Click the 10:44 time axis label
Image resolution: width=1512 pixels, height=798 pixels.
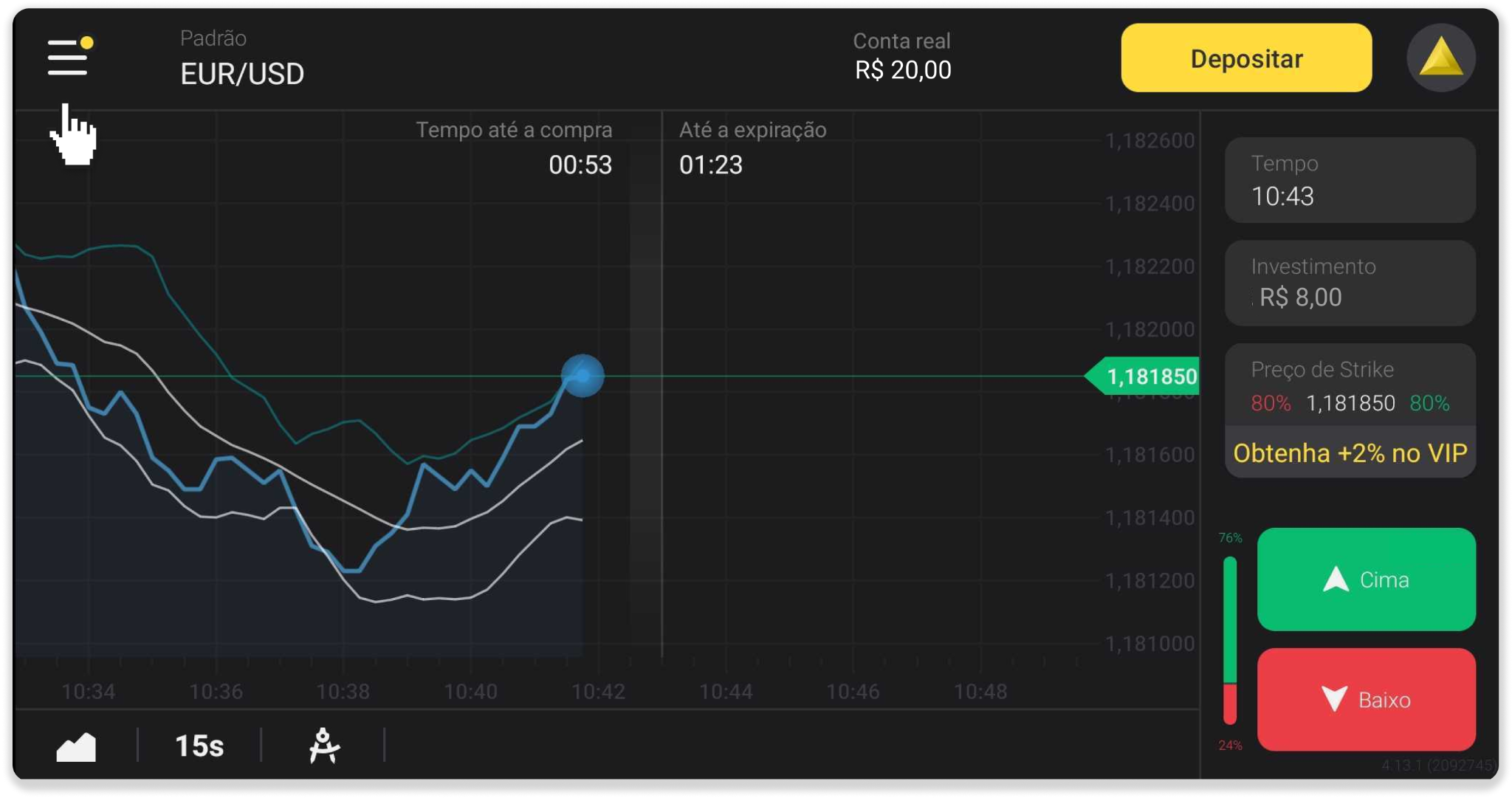click(726, 692)
